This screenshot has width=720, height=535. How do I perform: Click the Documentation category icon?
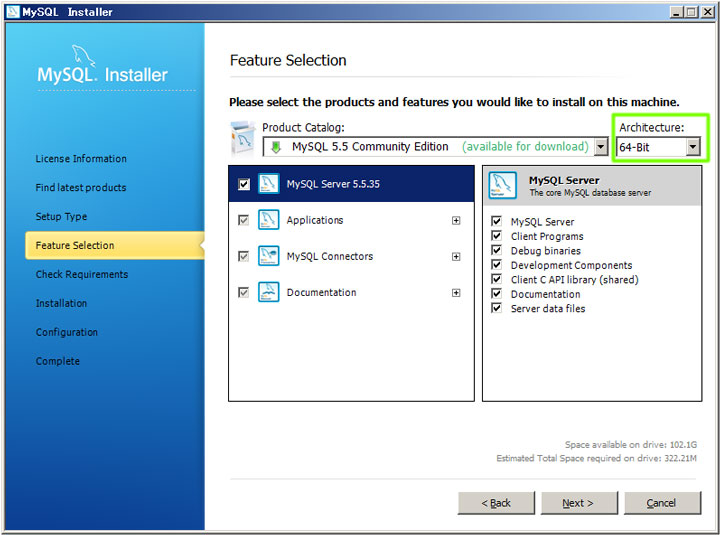tap(269, 292)
